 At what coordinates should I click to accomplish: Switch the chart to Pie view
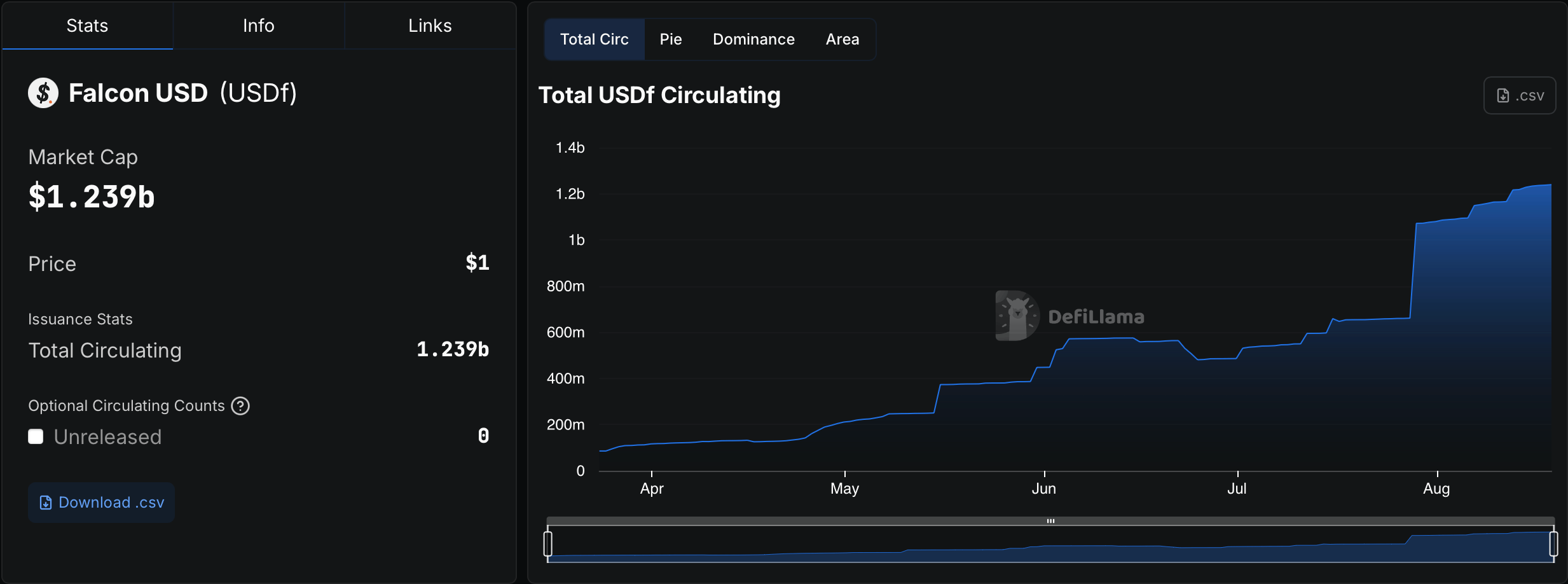point(671,39)
